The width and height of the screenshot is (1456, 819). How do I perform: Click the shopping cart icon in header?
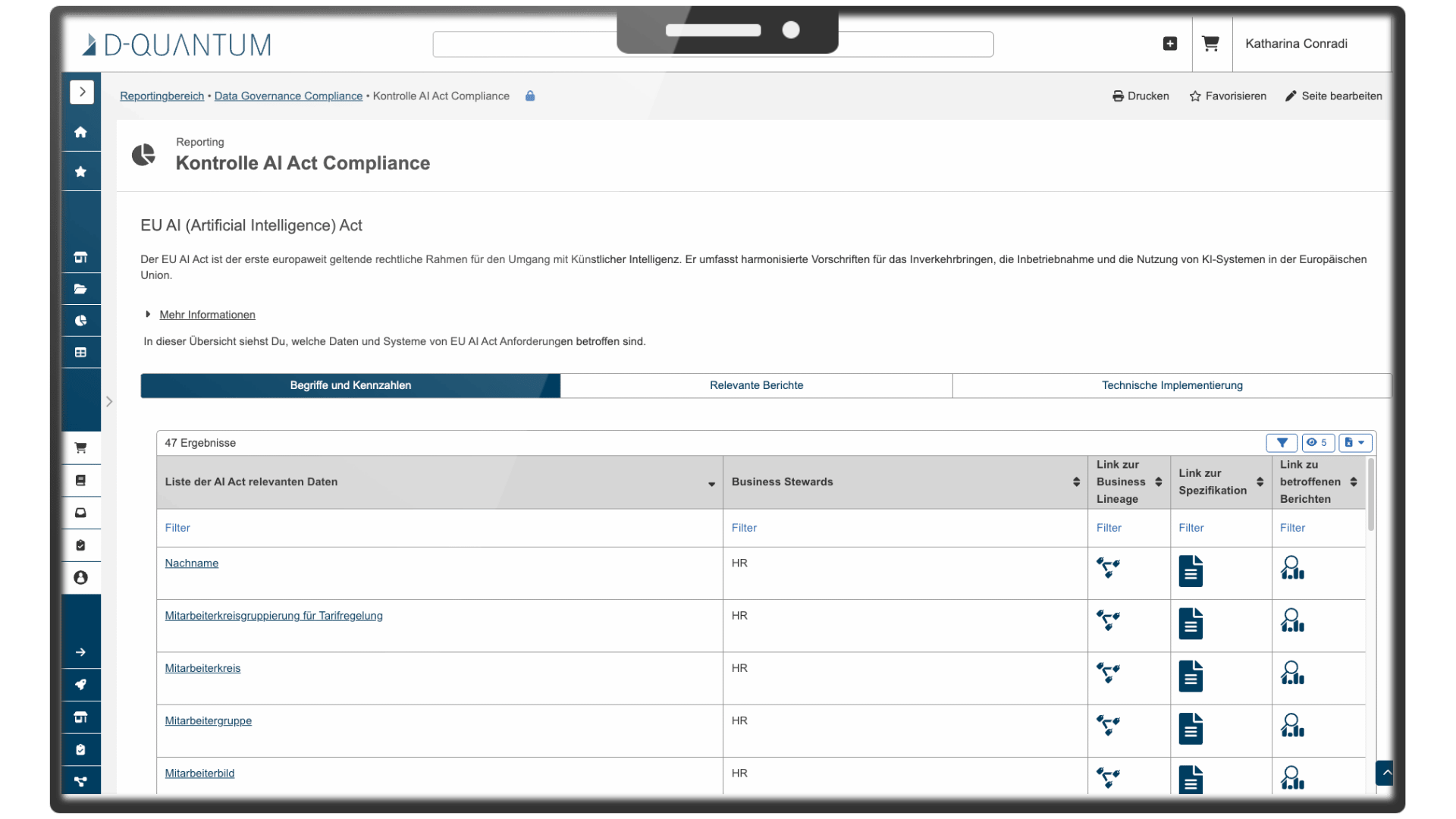[x=1210, y=44]
